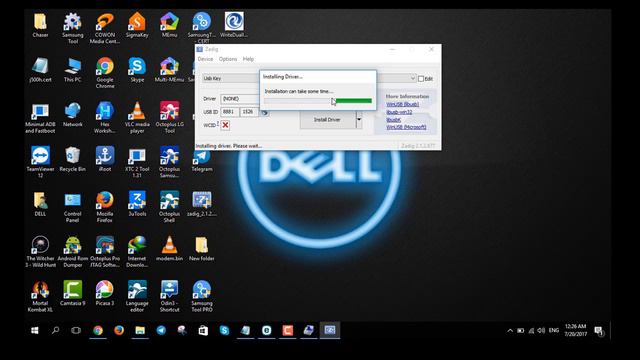The image size is (640, 360).
Task: Select the Chaser folder on the desktop
Action: tap(40, 24)
